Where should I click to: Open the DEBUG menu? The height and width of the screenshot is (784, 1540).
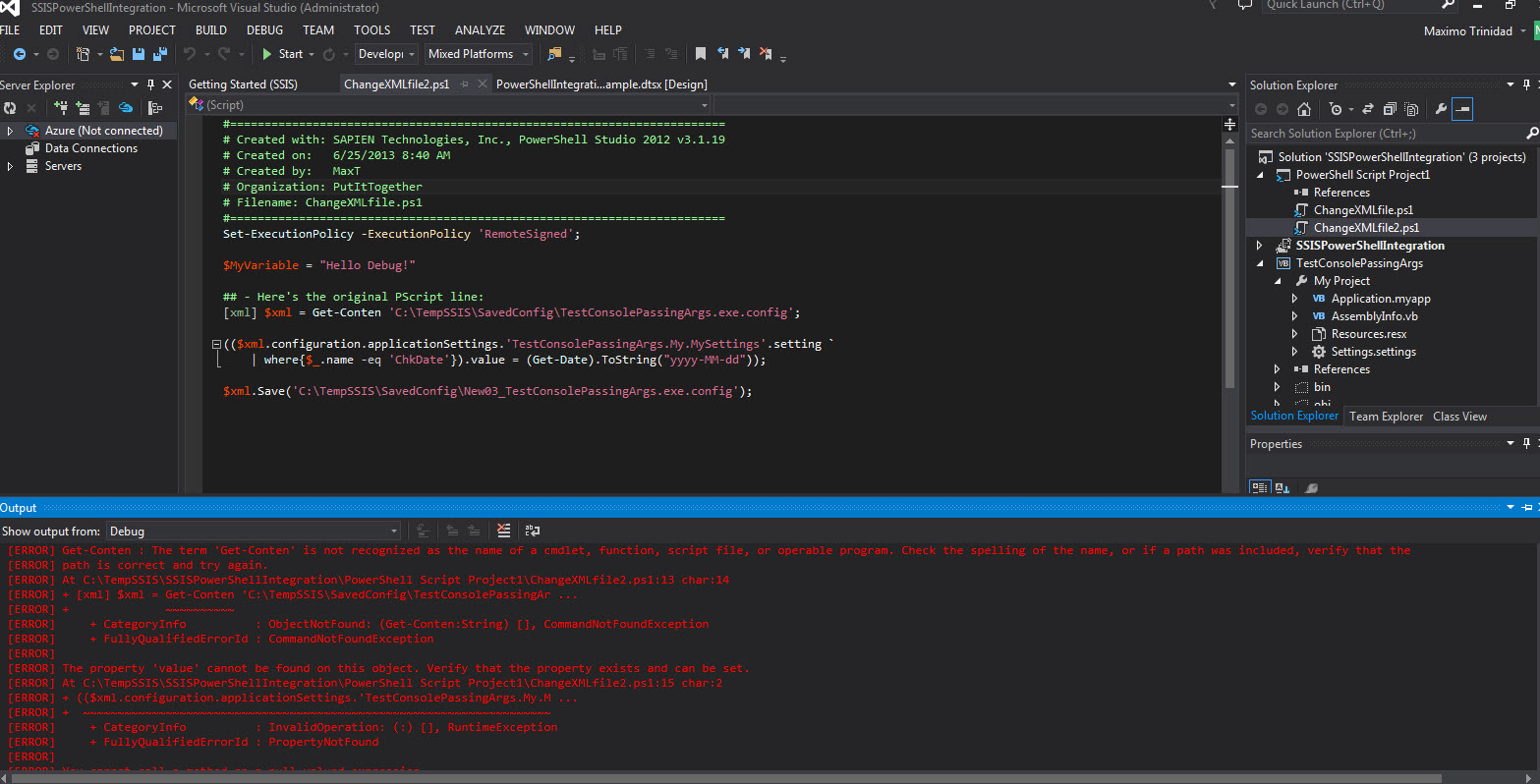(264, 29)
